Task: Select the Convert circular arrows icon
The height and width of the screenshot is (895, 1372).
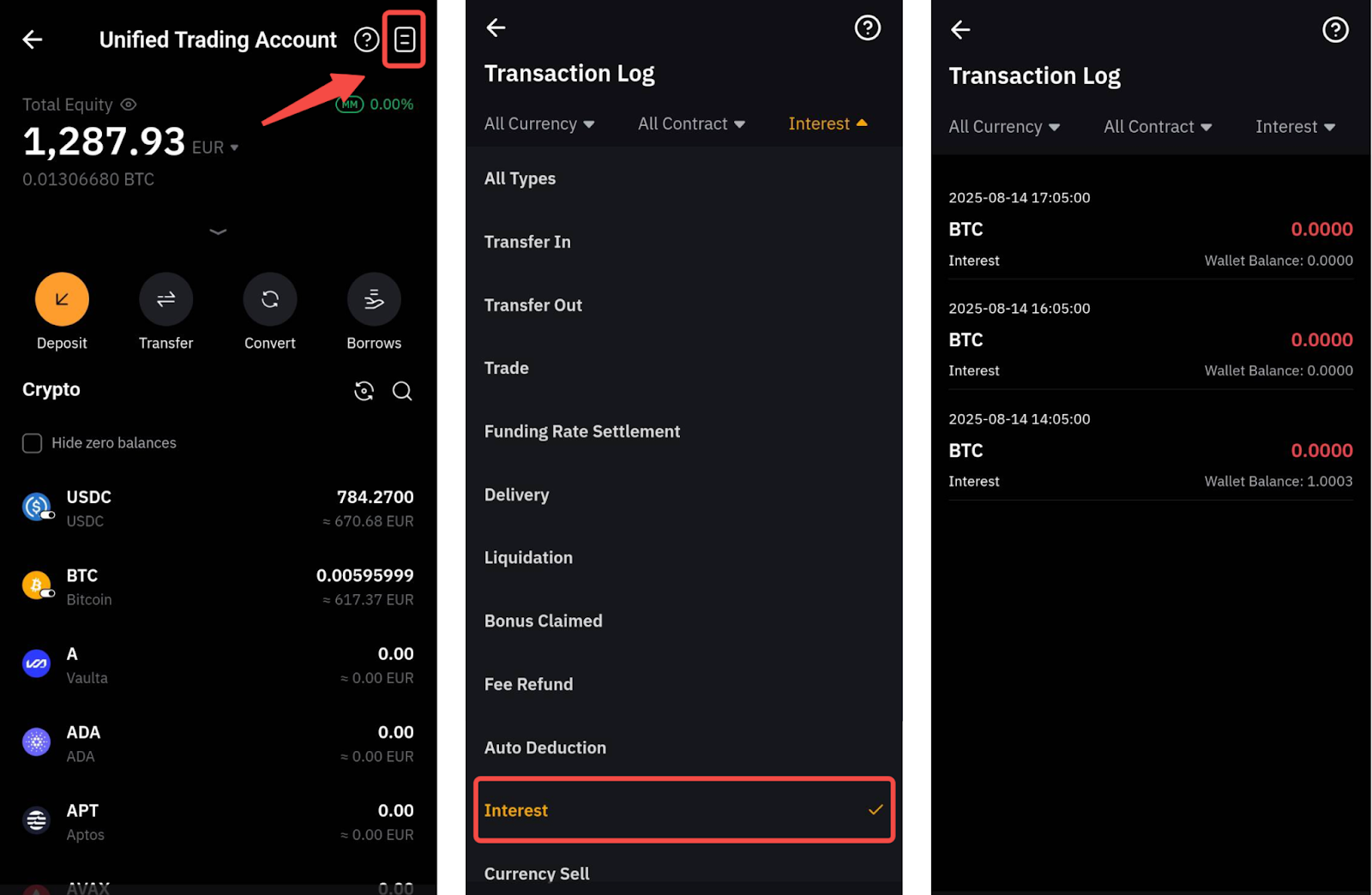Action: click(270, 299)
